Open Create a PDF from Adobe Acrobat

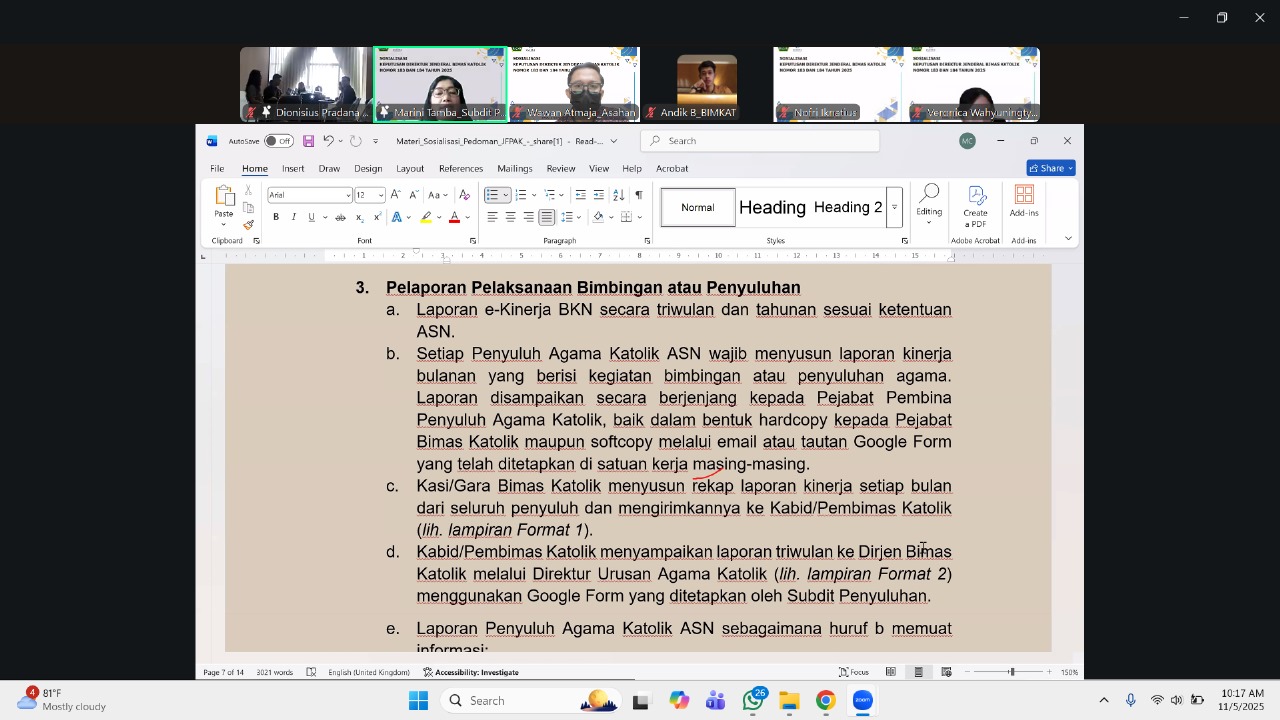pyautogui.click(x=975, y=206)
